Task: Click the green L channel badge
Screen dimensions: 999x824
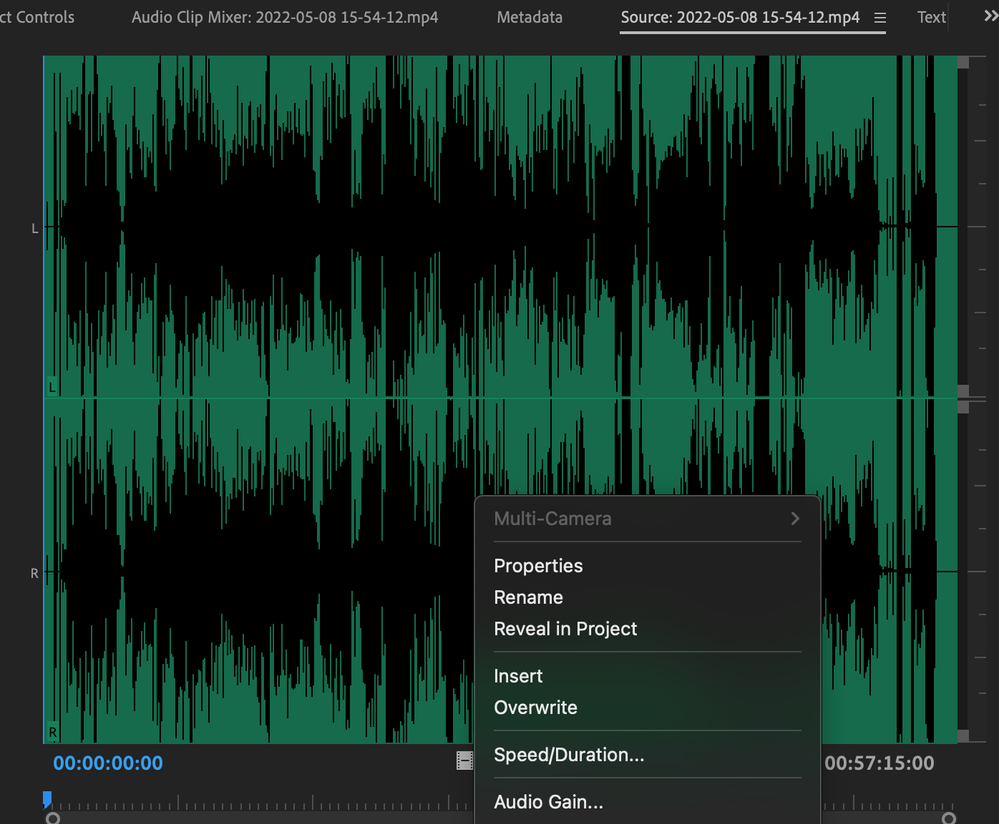Action: [x=52, y=386]
